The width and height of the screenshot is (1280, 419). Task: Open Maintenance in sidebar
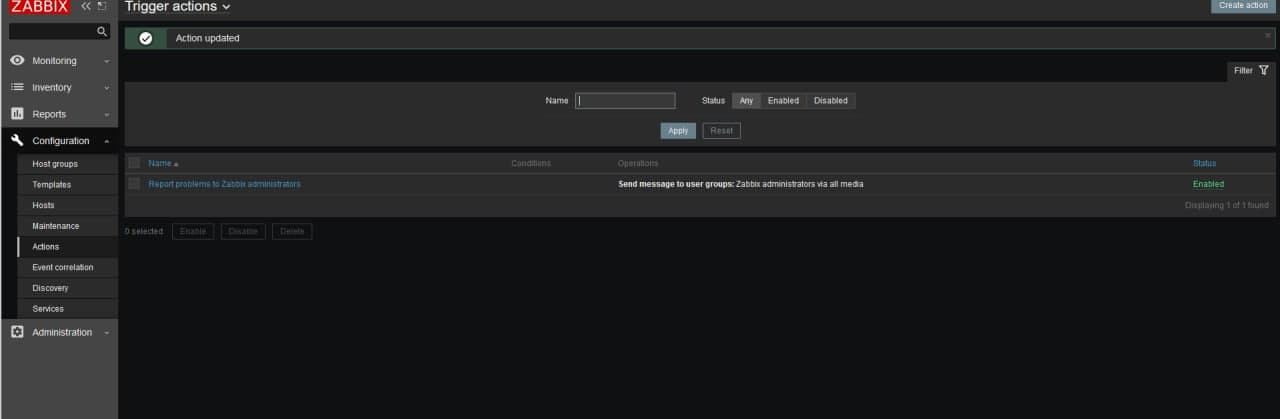[55, 226]
